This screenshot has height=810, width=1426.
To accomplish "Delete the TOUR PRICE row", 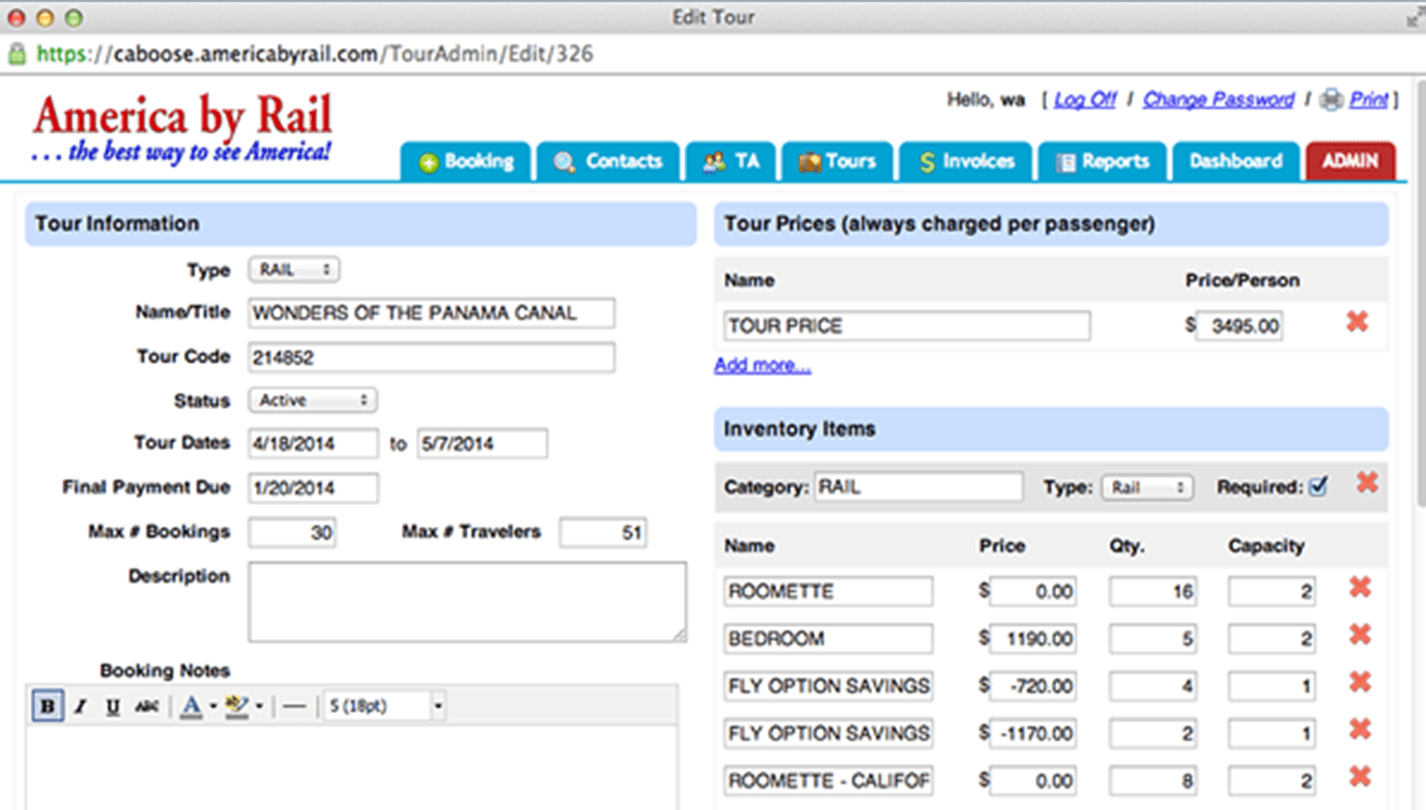I will click(x=1357, y=322).
